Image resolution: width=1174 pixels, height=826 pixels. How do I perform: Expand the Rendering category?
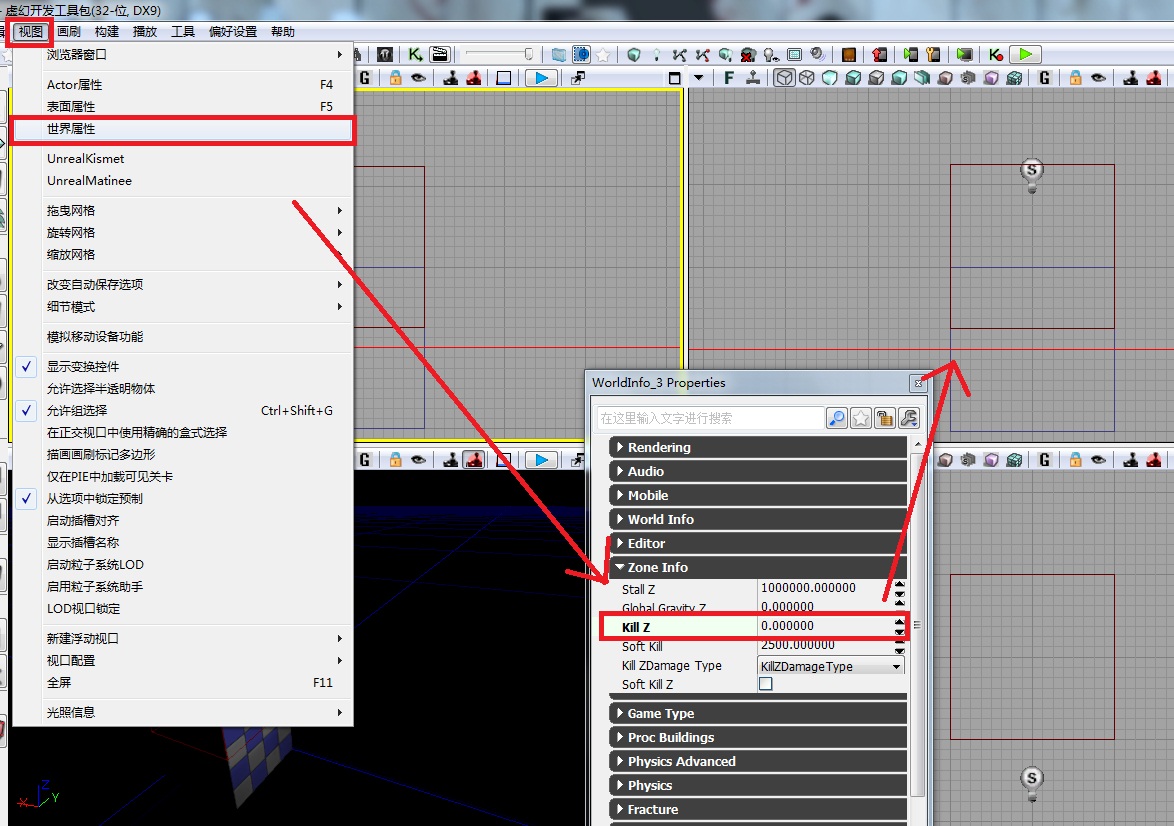659,447
